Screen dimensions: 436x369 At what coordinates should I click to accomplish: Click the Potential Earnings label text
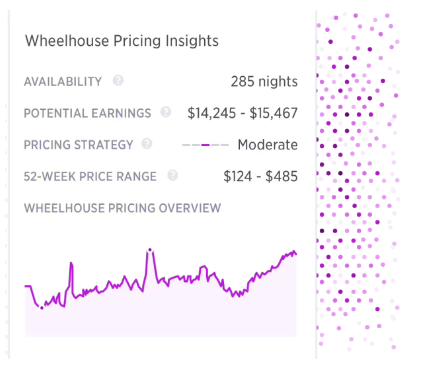[87, 113]
